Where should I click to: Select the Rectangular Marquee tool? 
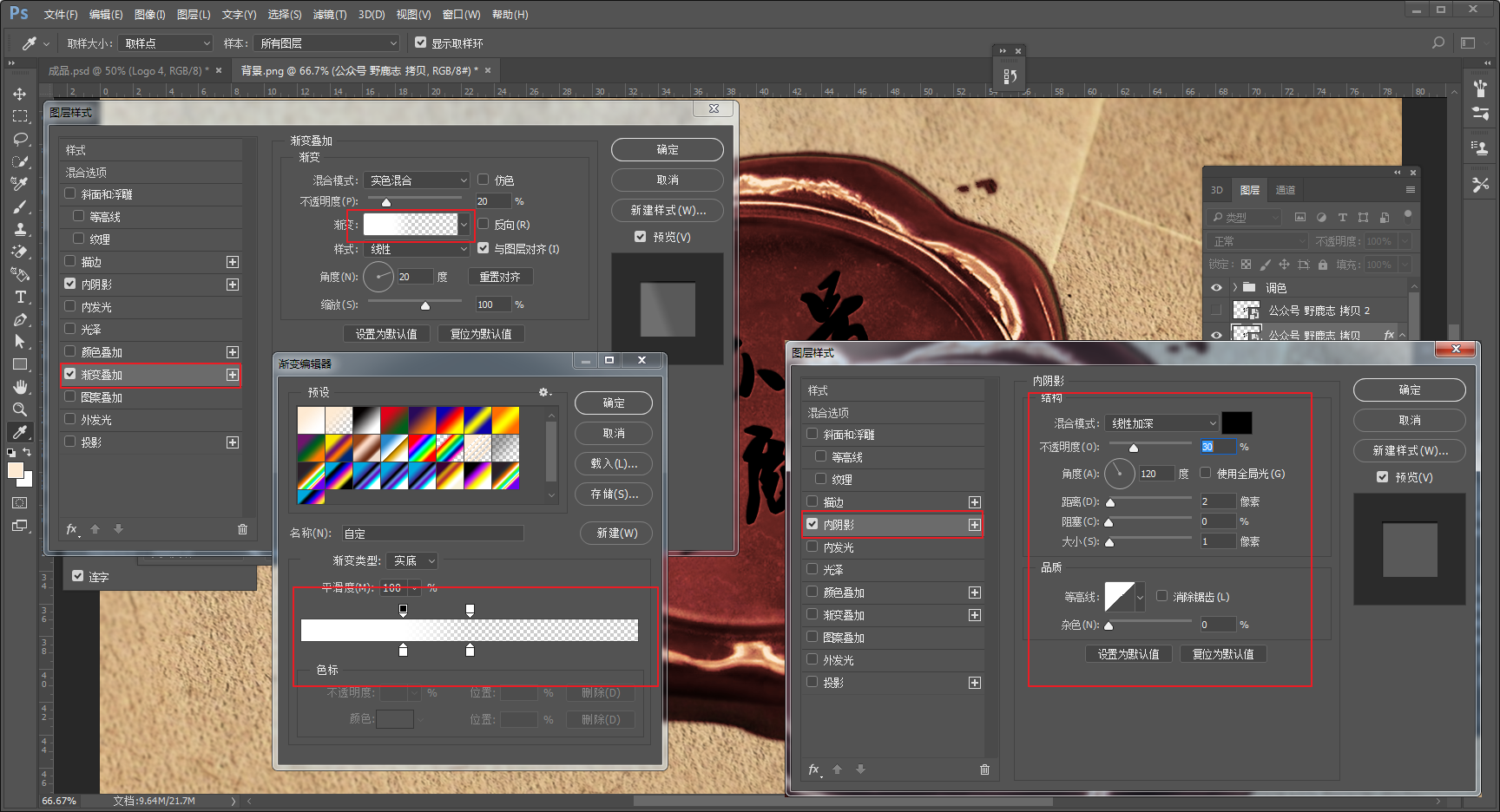pyautogui.click(x=20, y=116)
